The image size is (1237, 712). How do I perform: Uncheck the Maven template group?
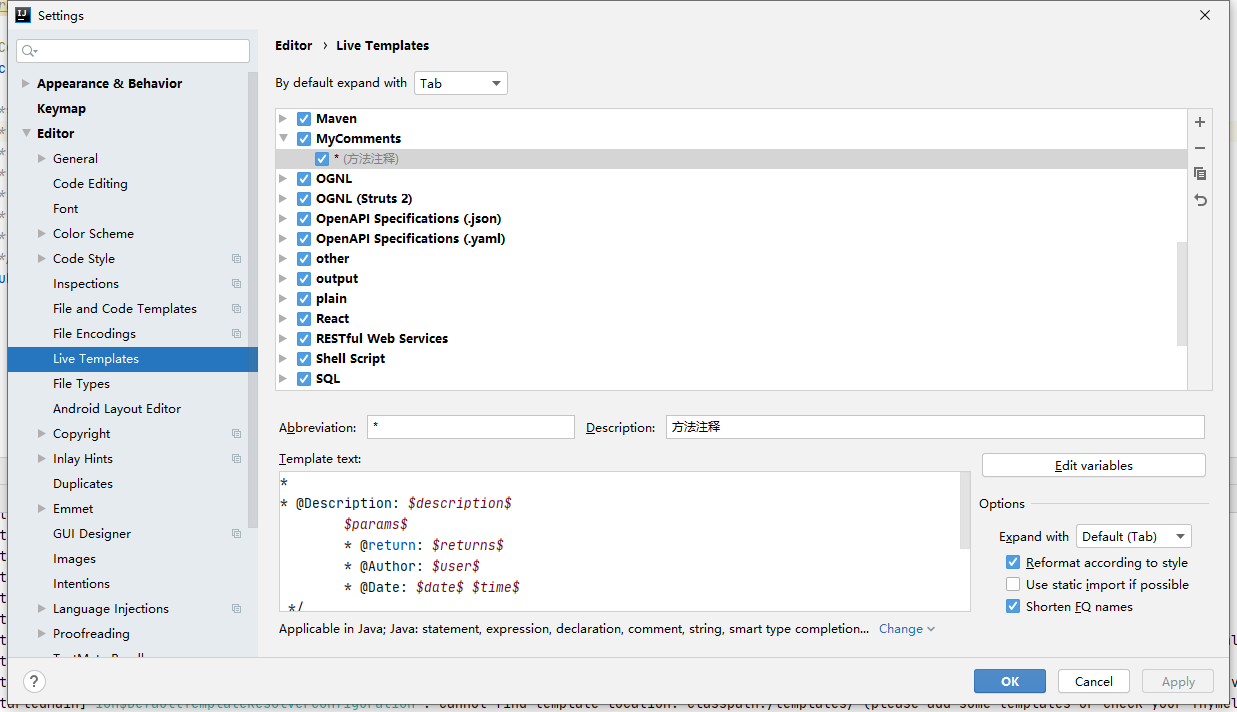[304, 119]
